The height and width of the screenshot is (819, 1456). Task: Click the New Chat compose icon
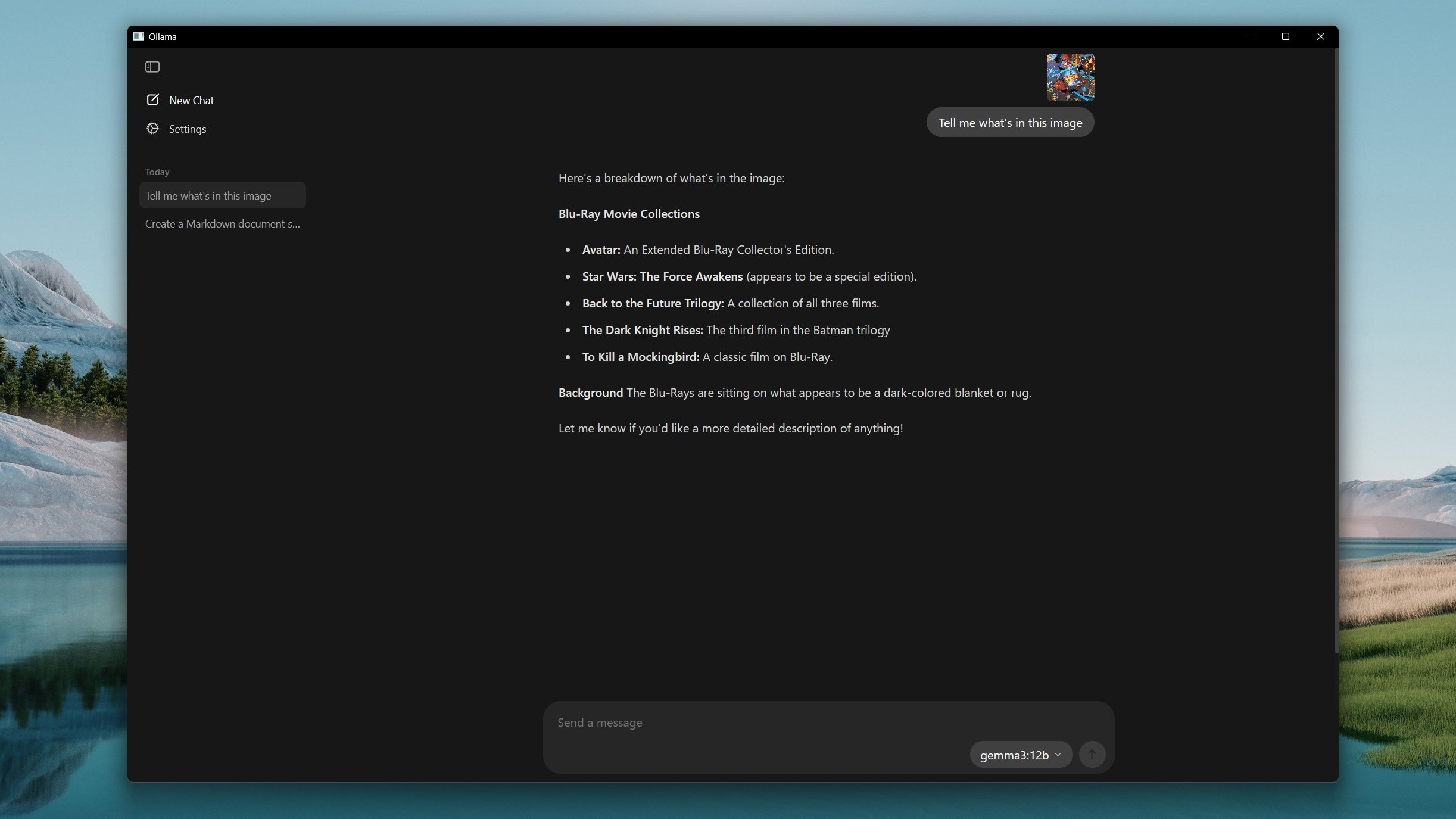point(152,99)
